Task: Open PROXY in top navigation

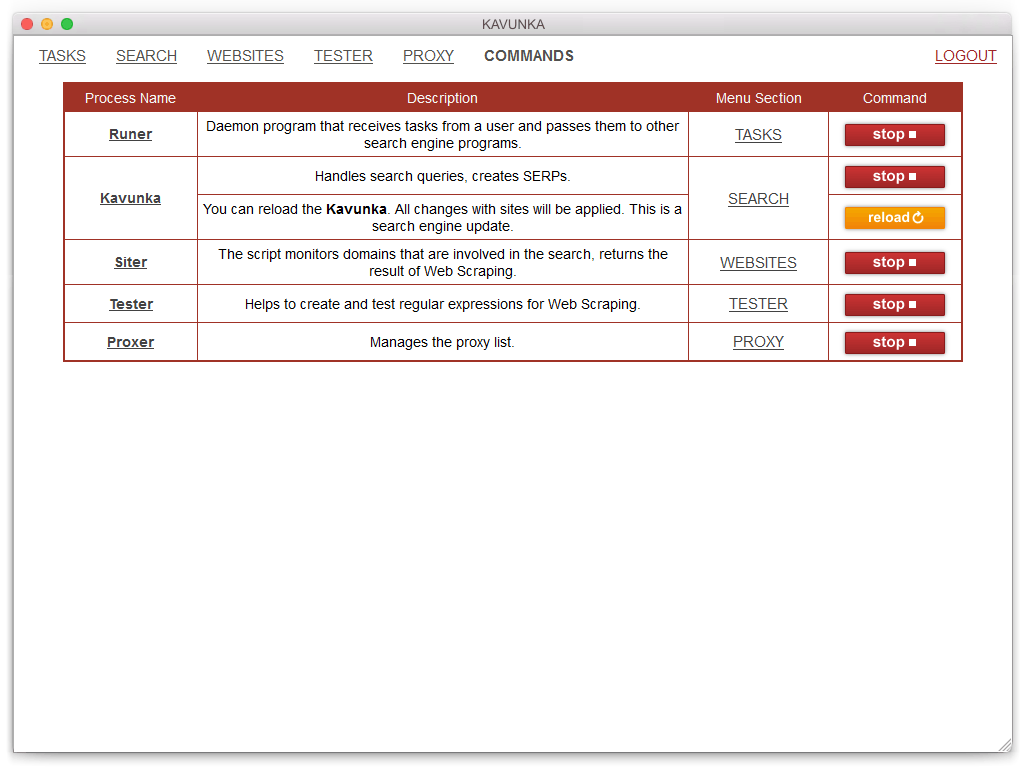Action: click(428, 56)
